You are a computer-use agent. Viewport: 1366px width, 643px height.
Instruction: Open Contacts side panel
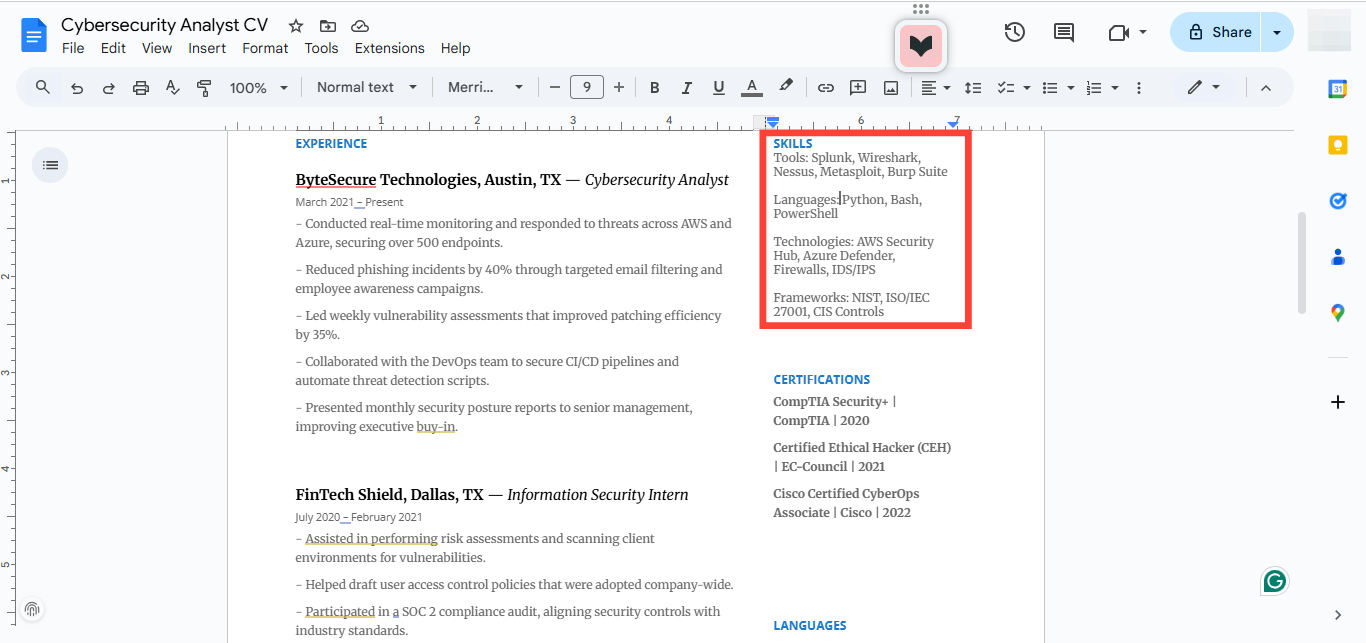point(1338,257)
